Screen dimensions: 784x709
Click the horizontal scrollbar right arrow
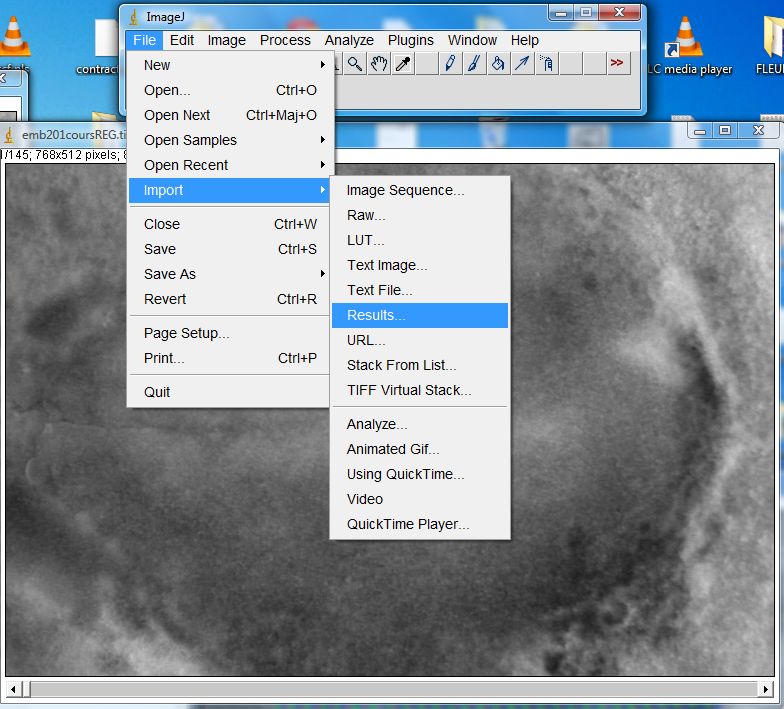[x=765, y=689]
